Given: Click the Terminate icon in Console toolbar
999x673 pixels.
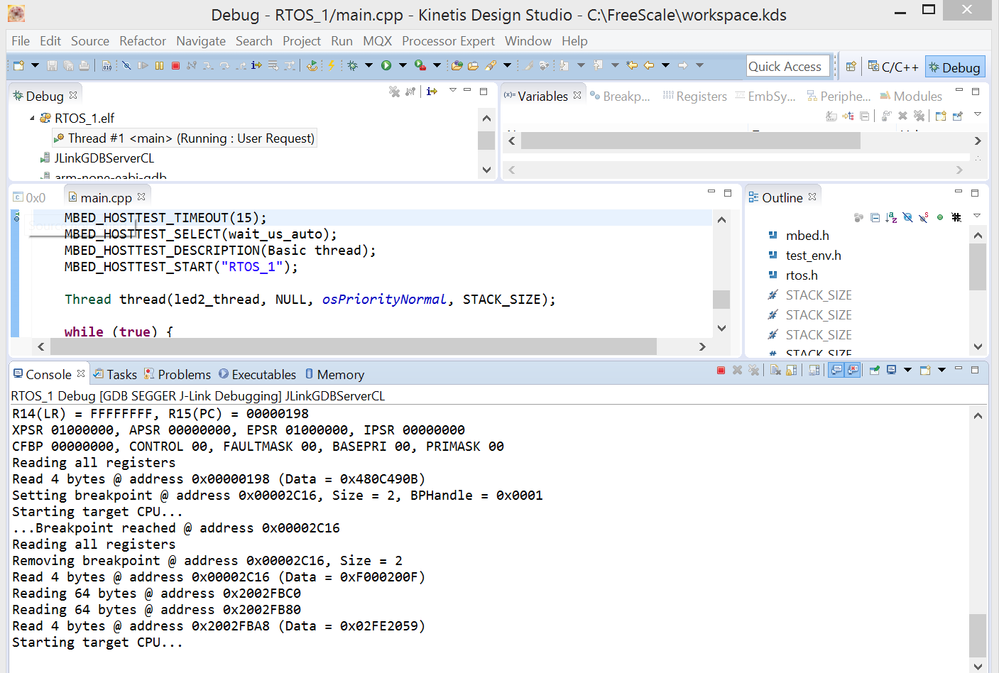Looking at the screenshot, I should [720, 371].
